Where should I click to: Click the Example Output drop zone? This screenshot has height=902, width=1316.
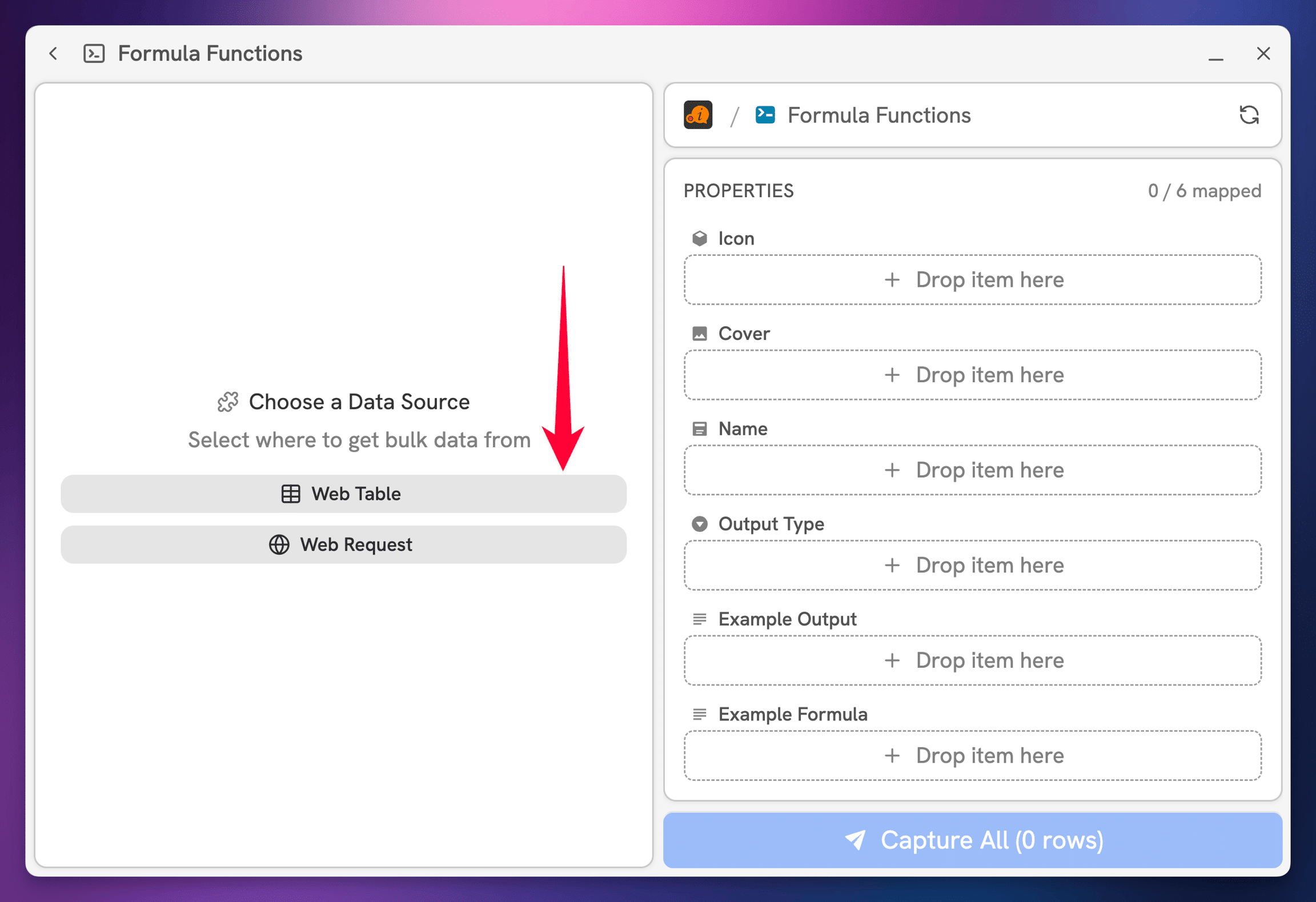(972, 660)
